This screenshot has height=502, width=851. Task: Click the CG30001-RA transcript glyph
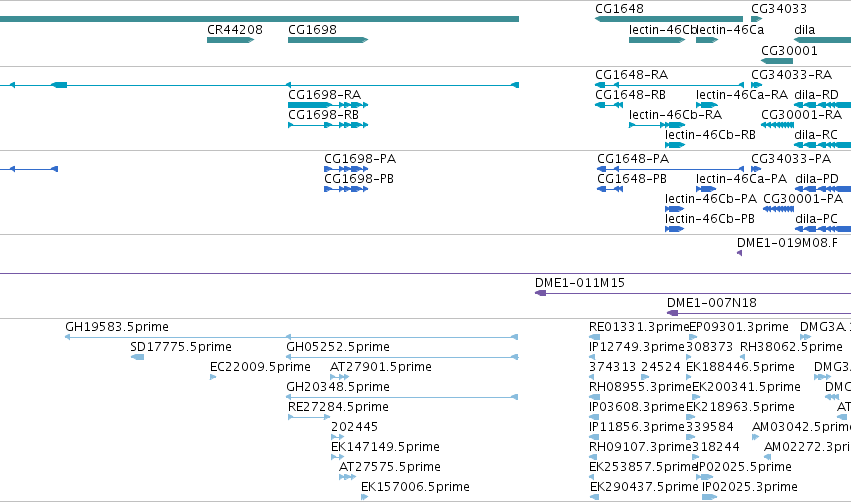(x=777, y=125)
